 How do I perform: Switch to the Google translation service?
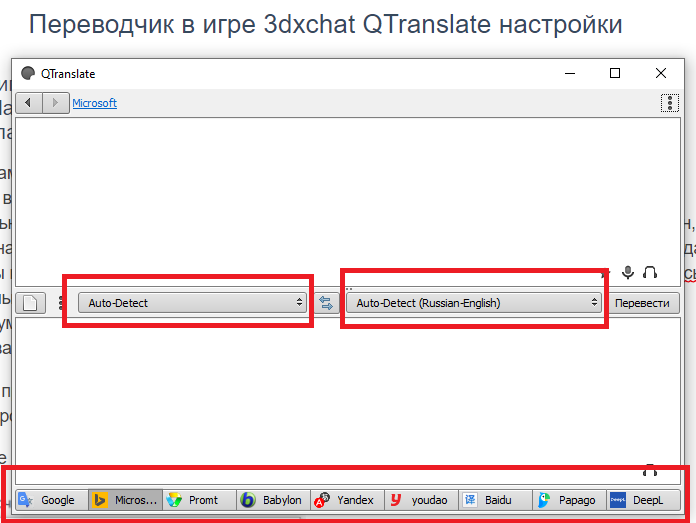point(52,500)
